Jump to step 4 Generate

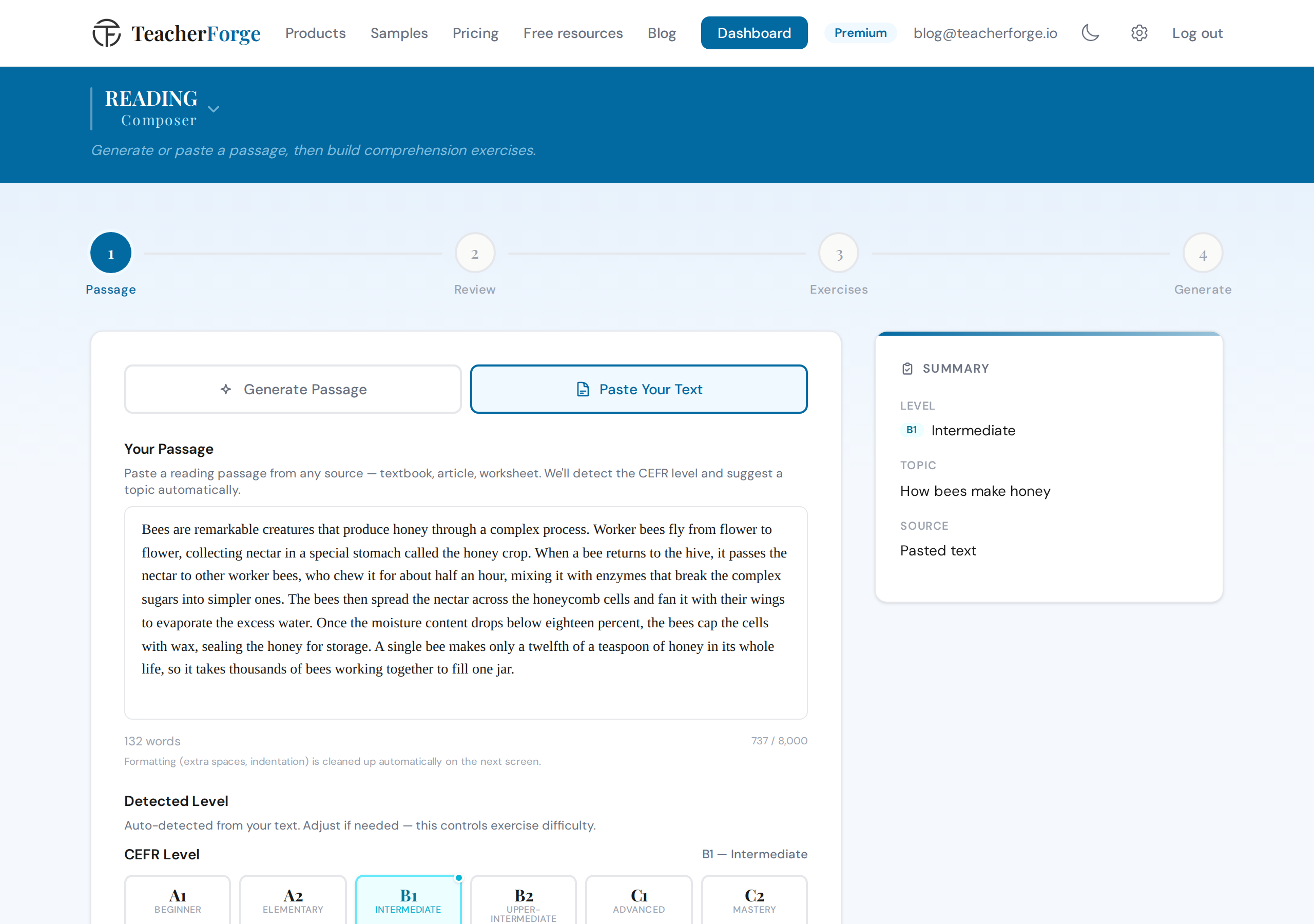(x=1203, y=253)
